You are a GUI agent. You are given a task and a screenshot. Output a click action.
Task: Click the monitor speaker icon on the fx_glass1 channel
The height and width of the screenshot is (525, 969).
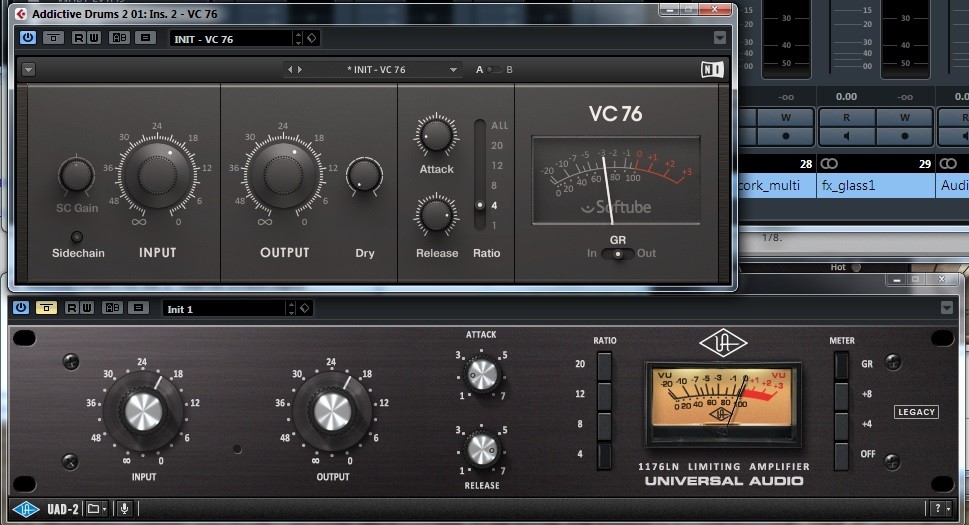point(847,135)
